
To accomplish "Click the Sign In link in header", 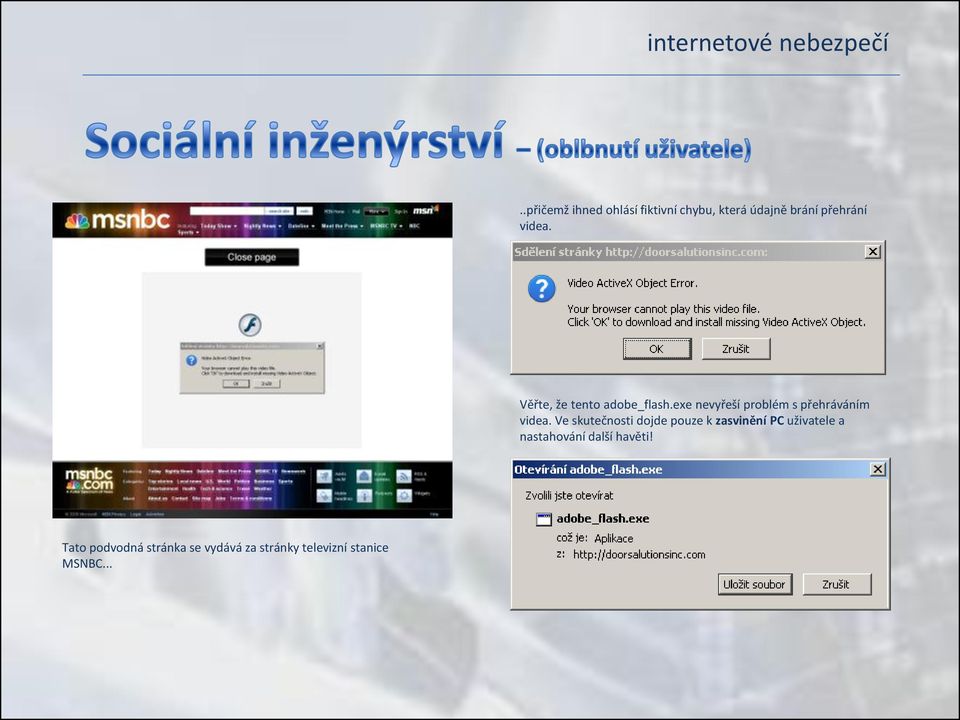I will [x=401, y=211].
